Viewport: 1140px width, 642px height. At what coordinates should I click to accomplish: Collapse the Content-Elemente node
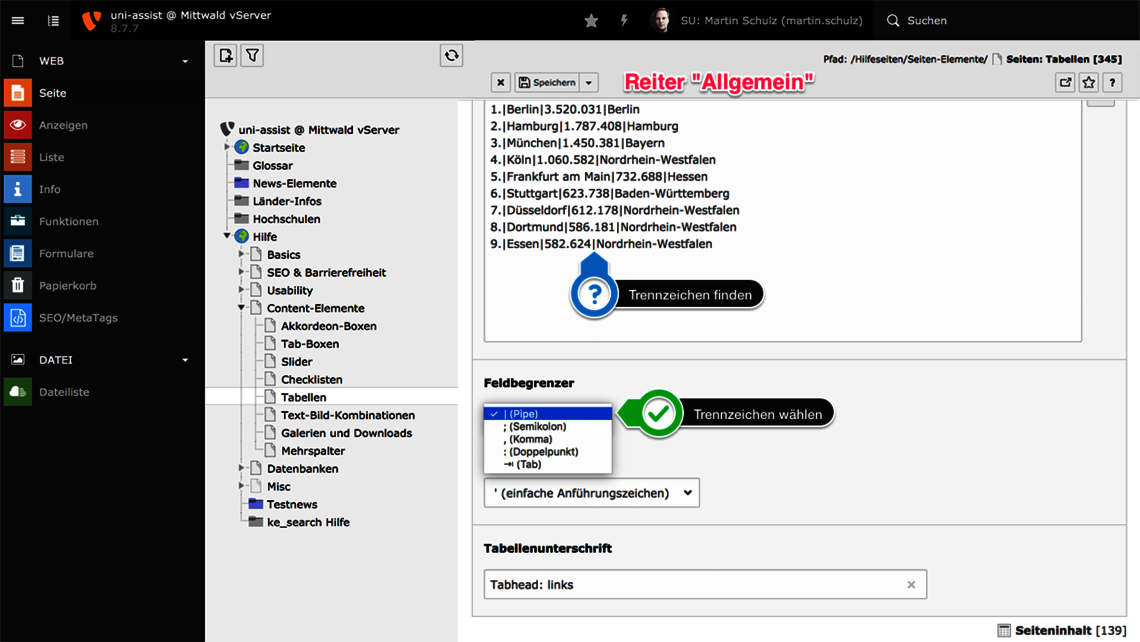(x=241, y=308)
